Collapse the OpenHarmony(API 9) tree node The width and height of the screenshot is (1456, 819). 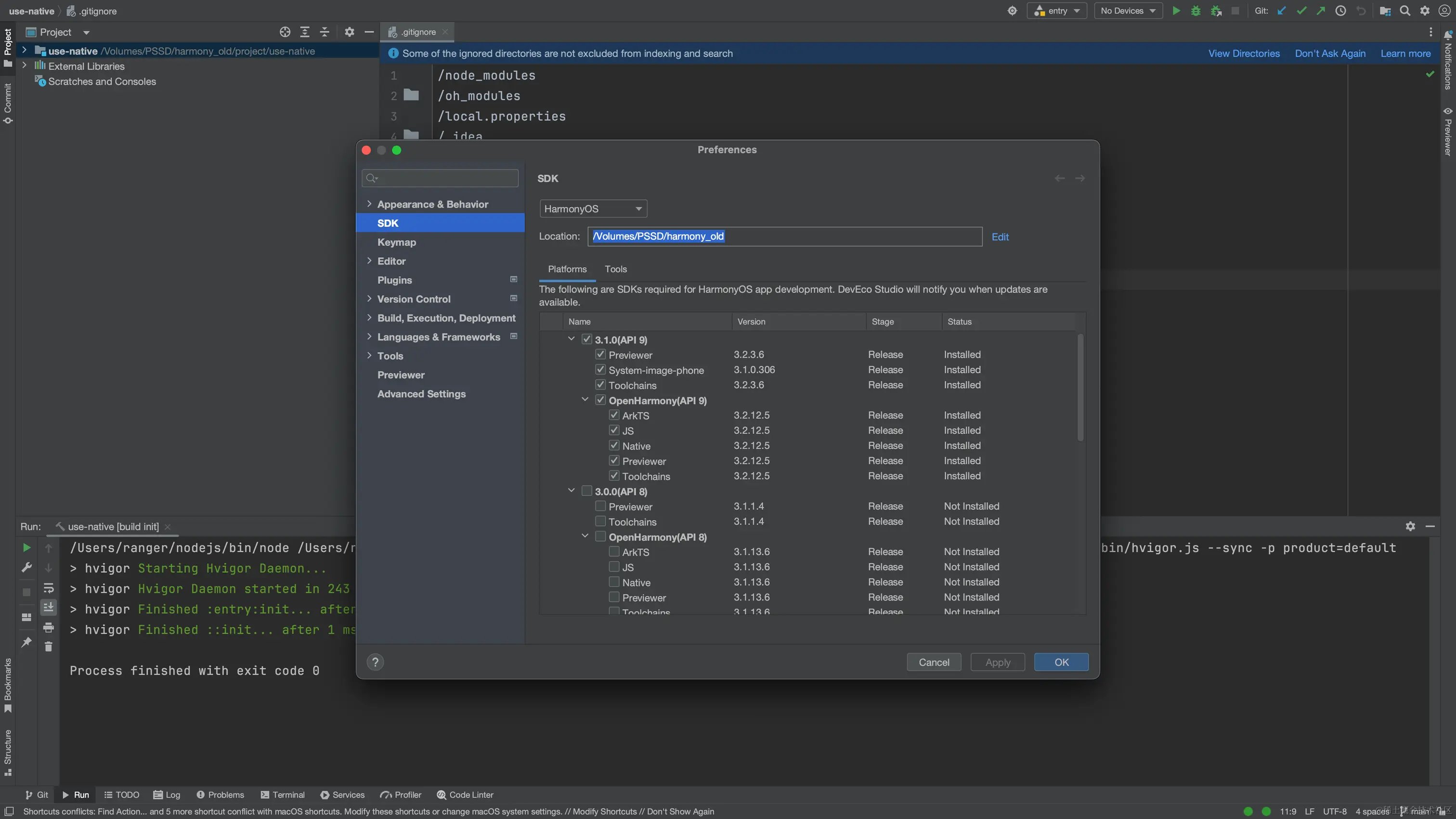tap(585, 400)
